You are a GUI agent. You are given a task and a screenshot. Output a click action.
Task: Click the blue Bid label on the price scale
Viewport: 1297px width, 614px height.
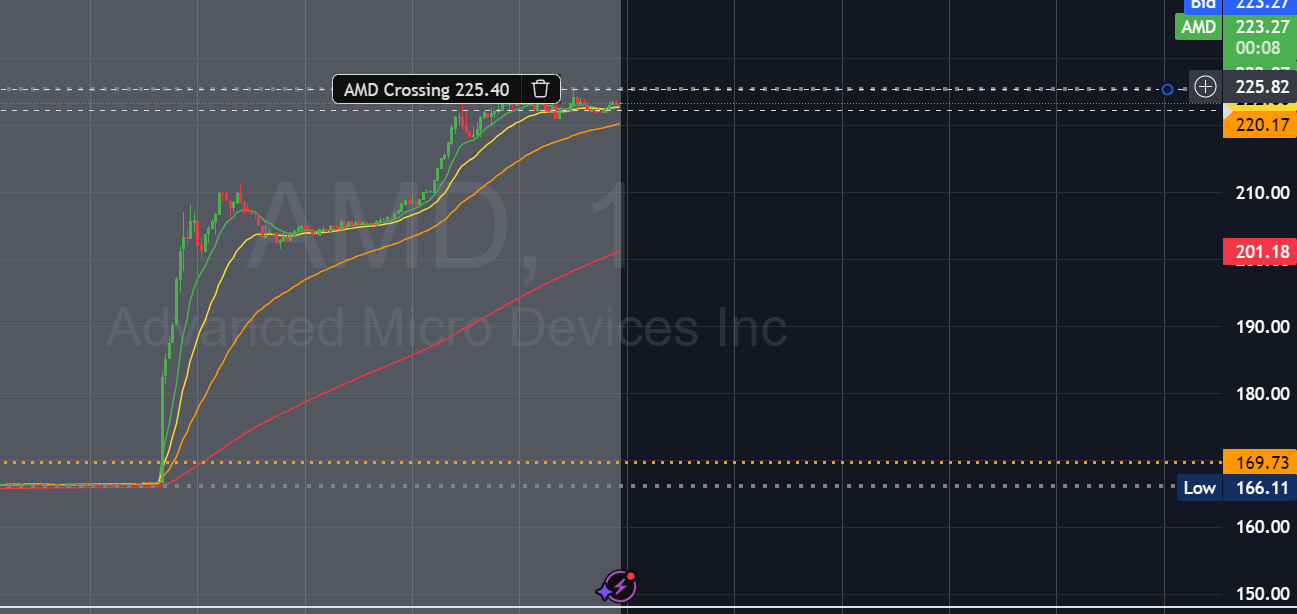(1203, 4)
